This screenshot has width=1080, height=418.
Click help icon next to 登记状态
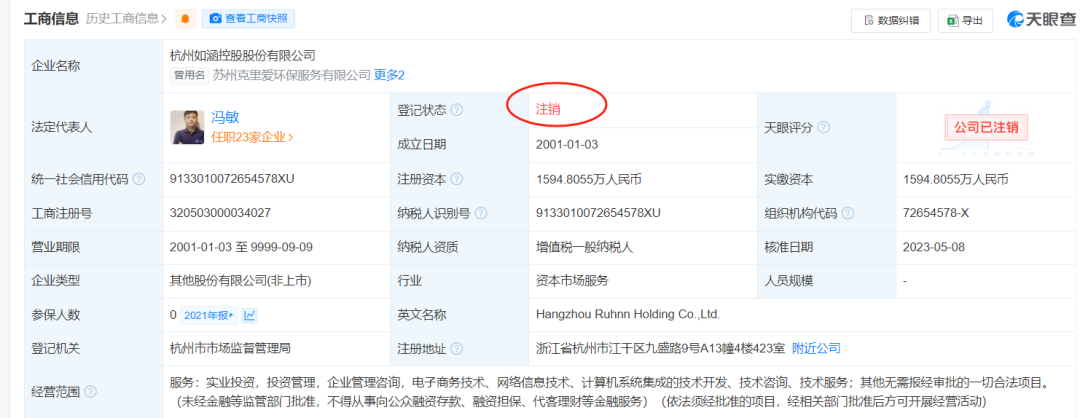(x=456, y=110)
